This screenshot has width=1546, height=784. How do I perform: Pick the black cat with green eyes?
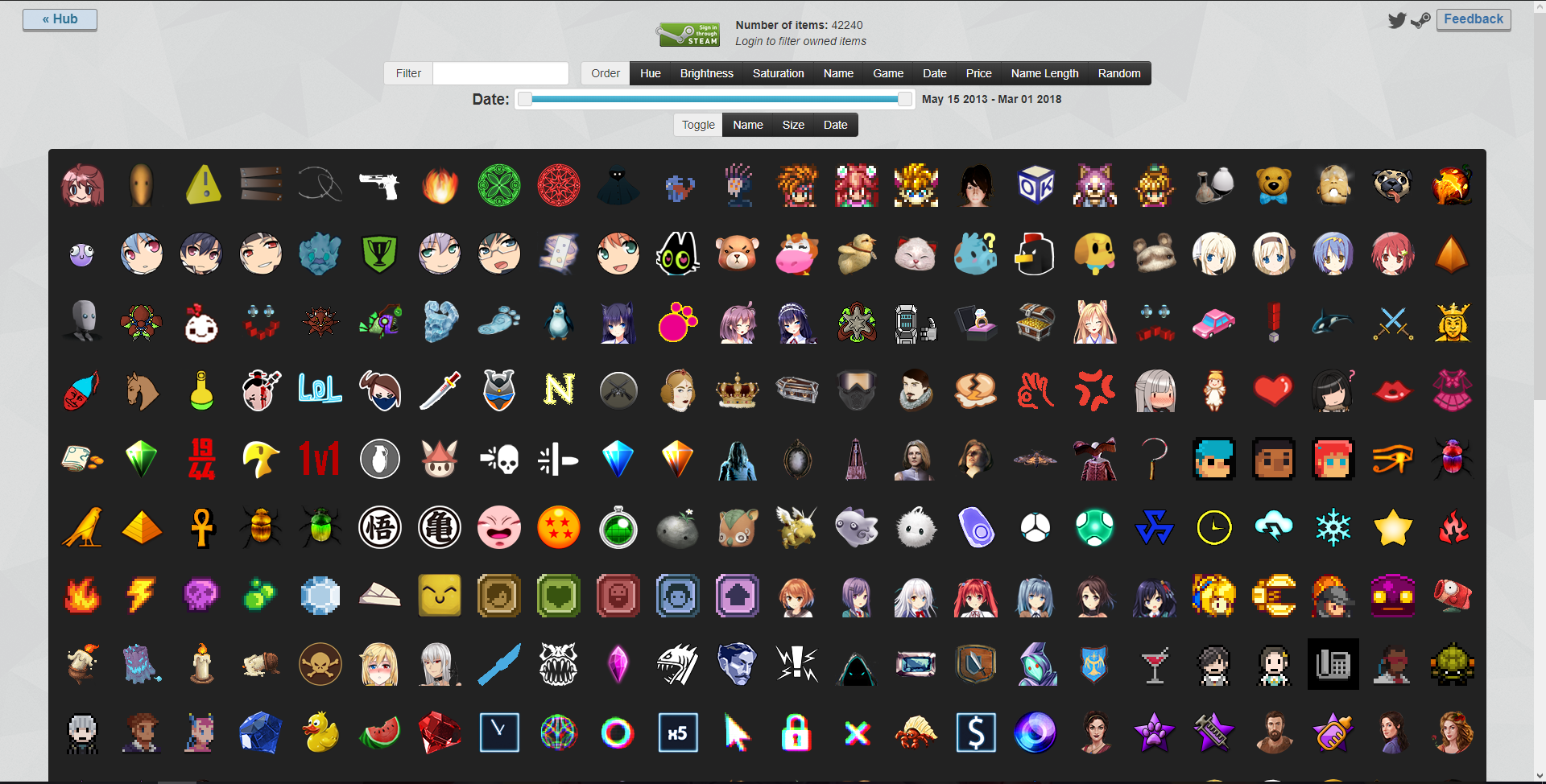pos(678,254)
